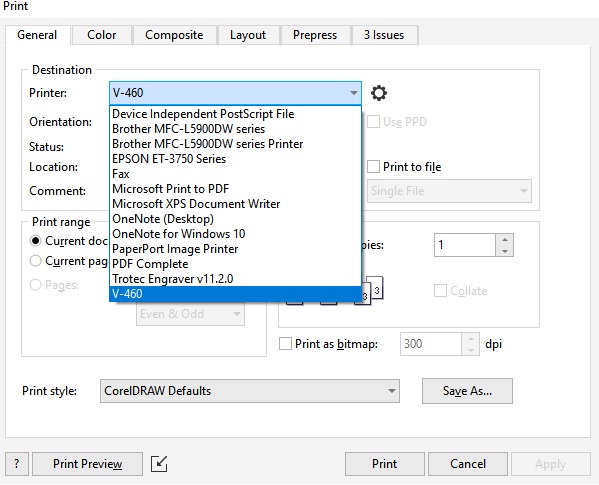Select Fax from printer list
The image size is (599, 485).
pos(235,174)
